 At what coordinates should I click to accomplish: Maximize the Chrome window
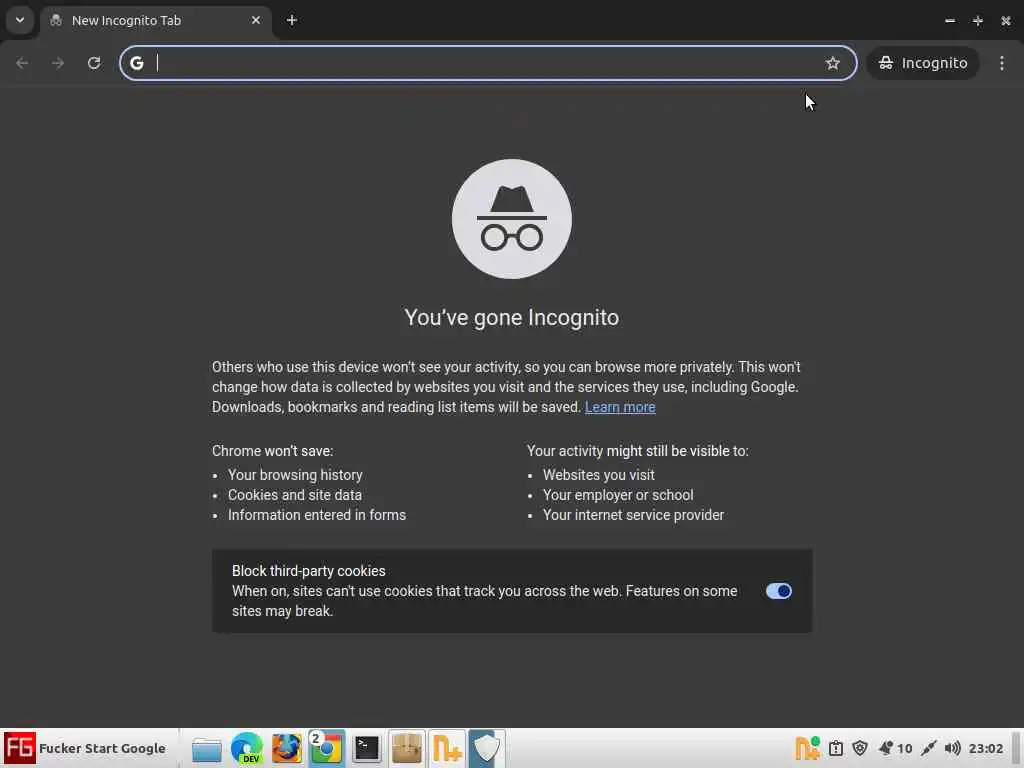(978, 21)
